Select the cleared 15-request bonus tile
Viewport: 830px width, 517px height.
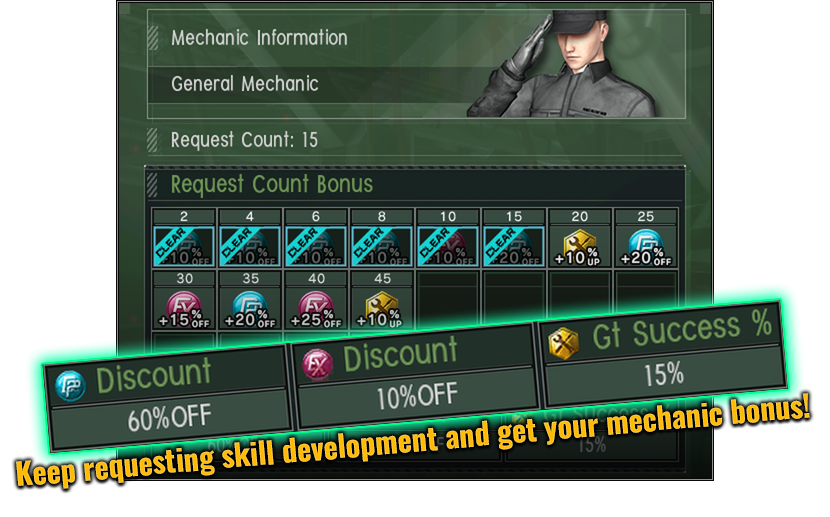click(x=513, y=247)
